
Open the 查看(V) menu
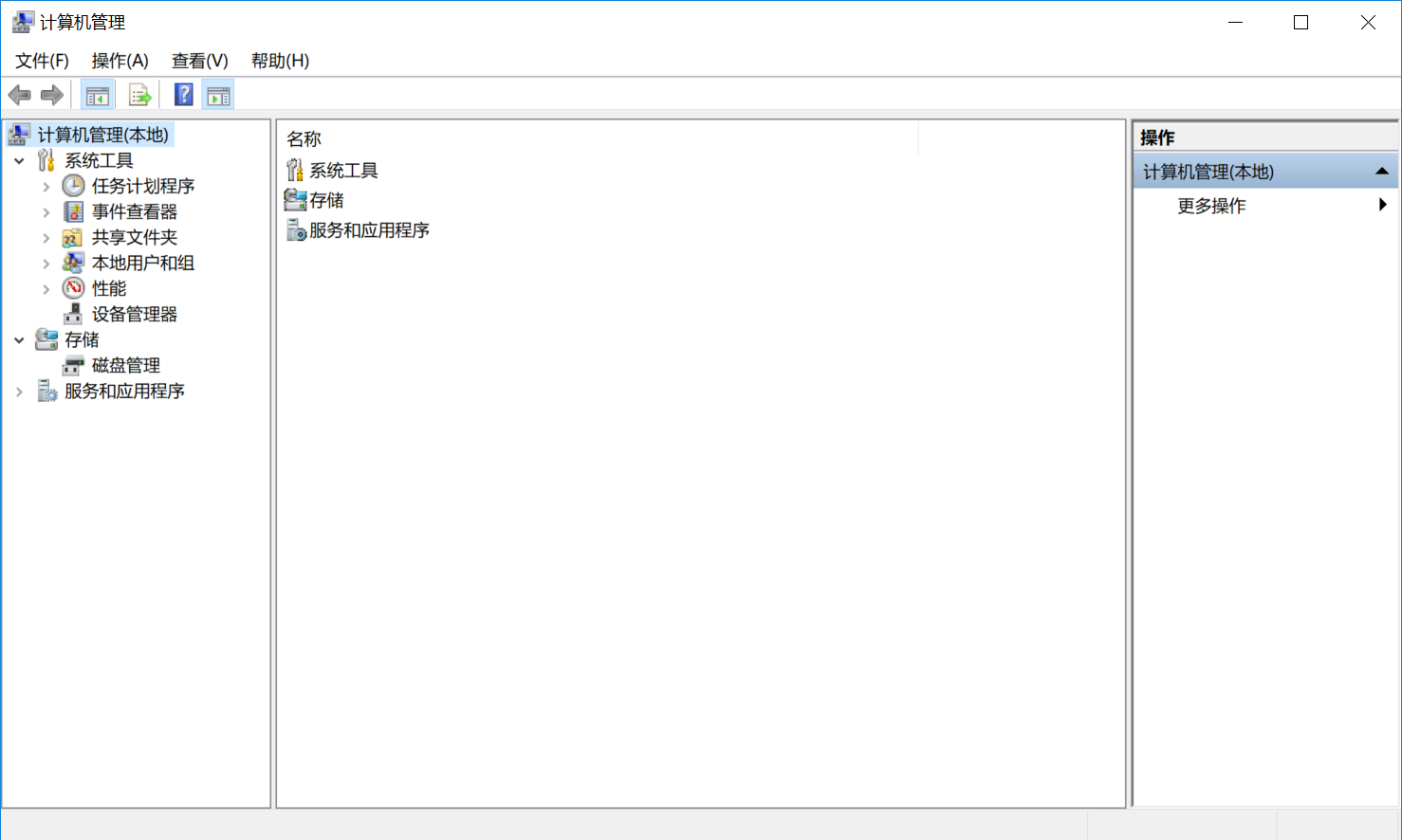199,61
